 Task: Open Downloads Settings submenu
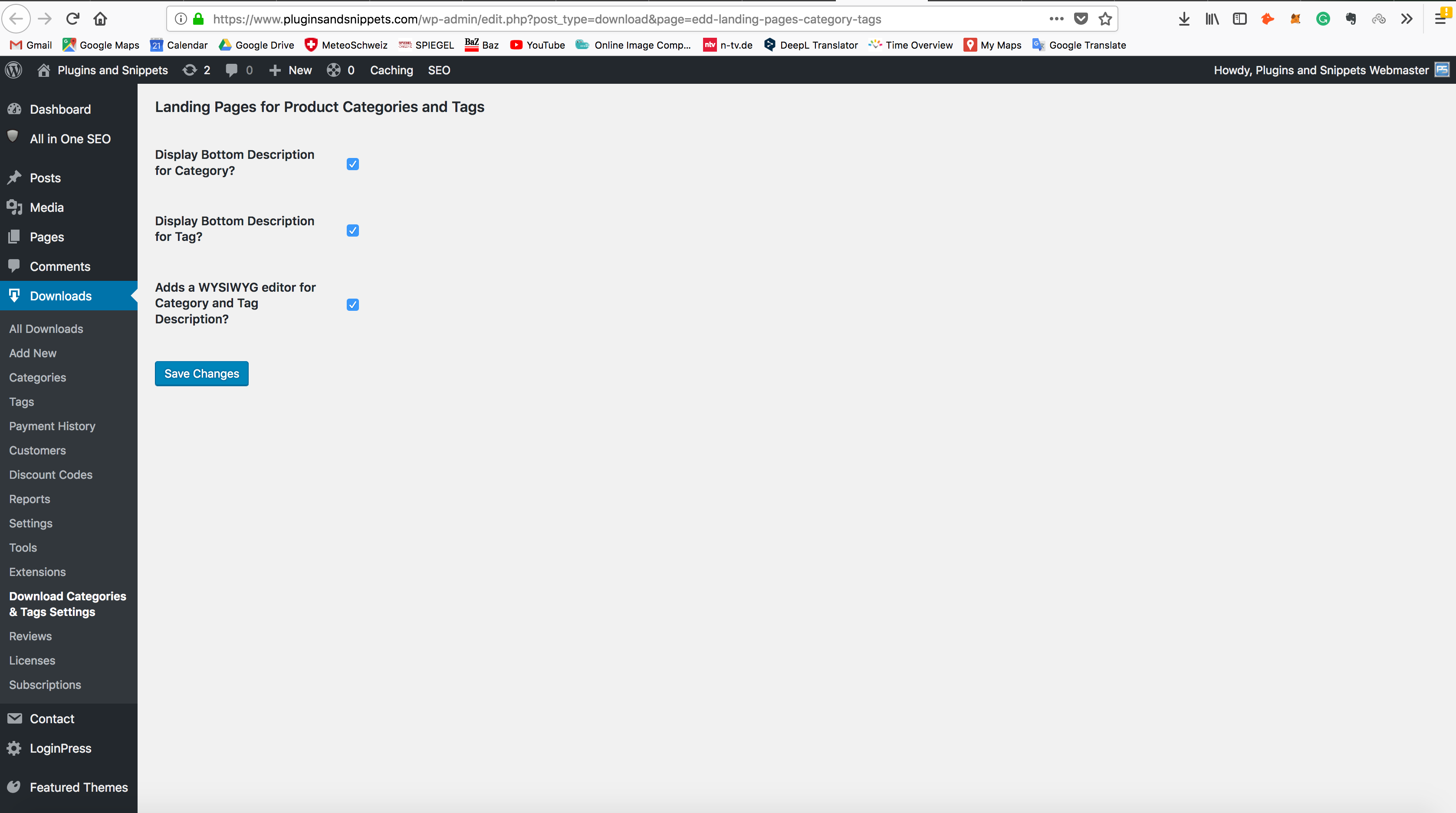[x=30, y=523]
